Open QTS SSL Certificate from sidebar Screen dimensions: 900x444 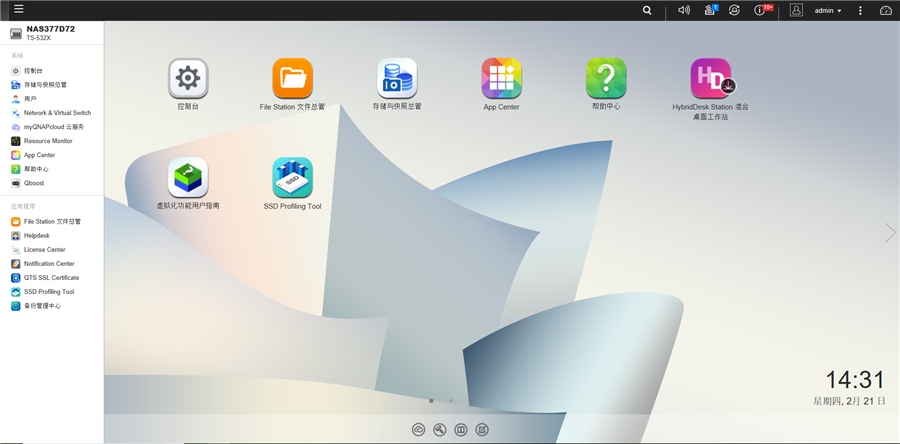[x=51, y=277]
